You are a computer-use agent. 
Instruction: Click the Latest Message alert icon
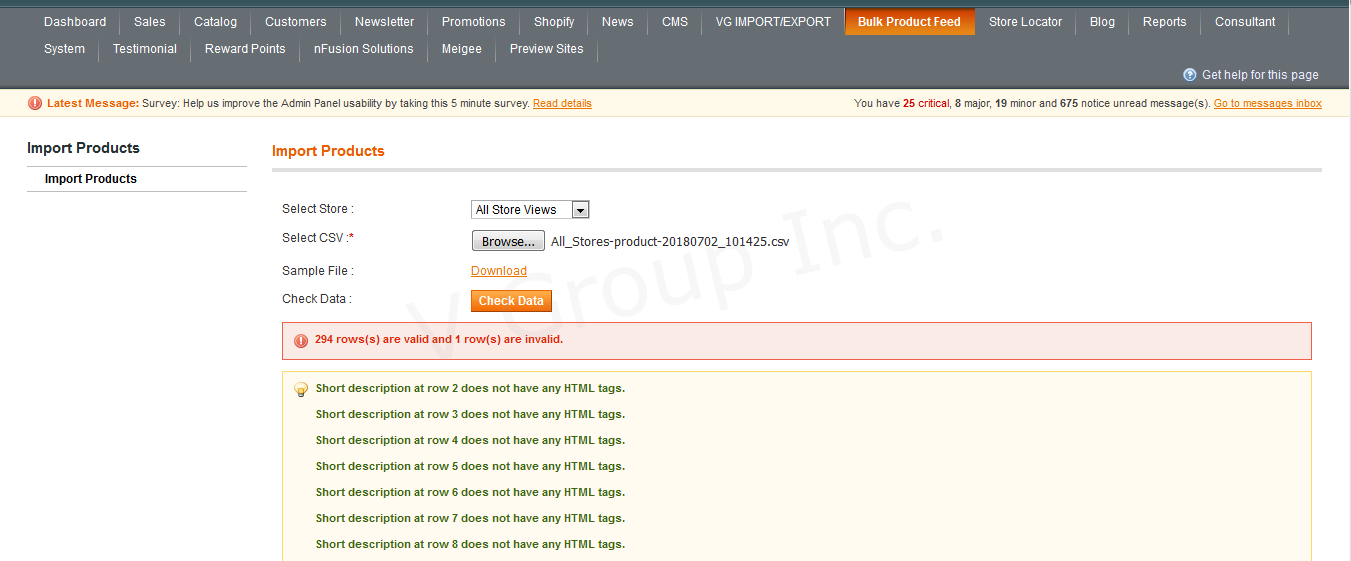[35, 103]
